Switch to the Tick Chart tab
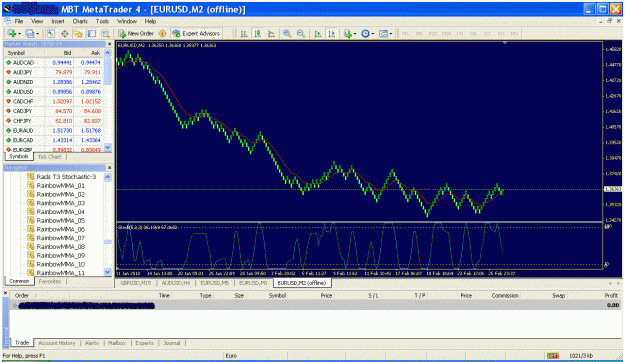Image resolution: width=625 pixels, height=362 pixels. (50, 157)
